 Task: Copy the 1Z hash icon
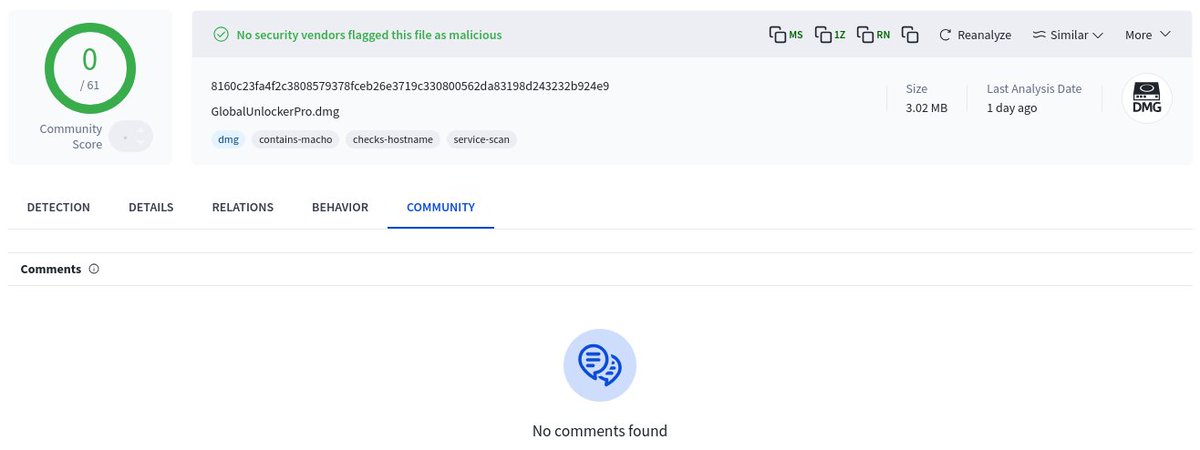[830, 35]
